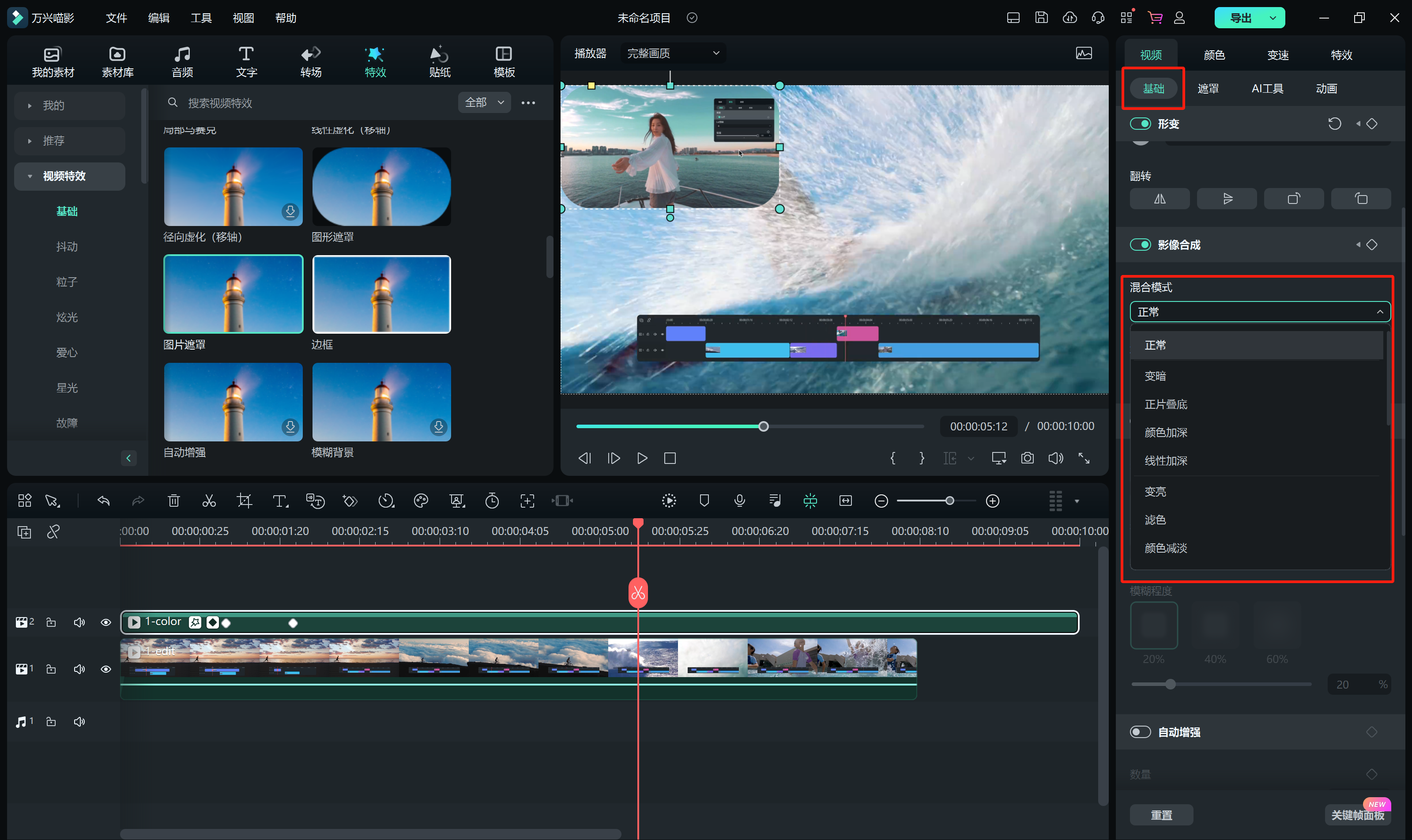Open the 文件 menu

(116, 18)
